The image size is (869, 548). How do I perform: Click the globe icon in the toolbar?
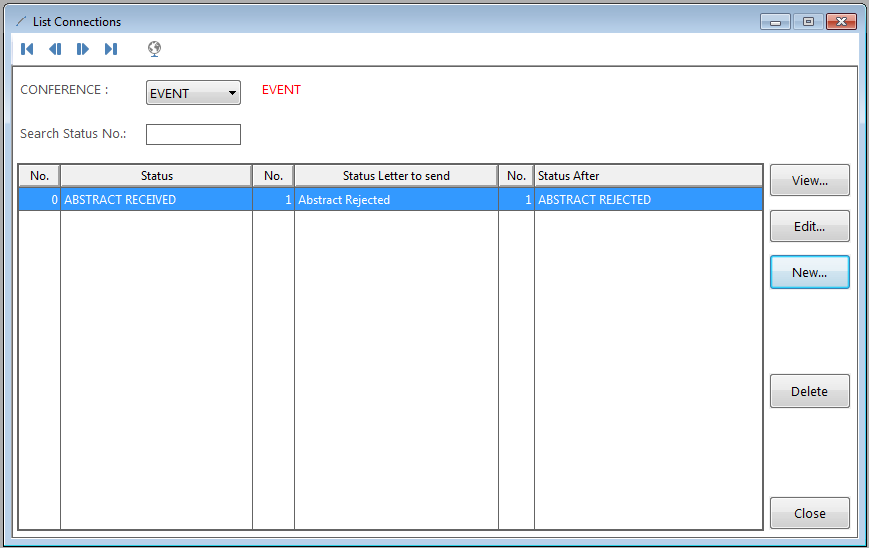pos(155,49)
